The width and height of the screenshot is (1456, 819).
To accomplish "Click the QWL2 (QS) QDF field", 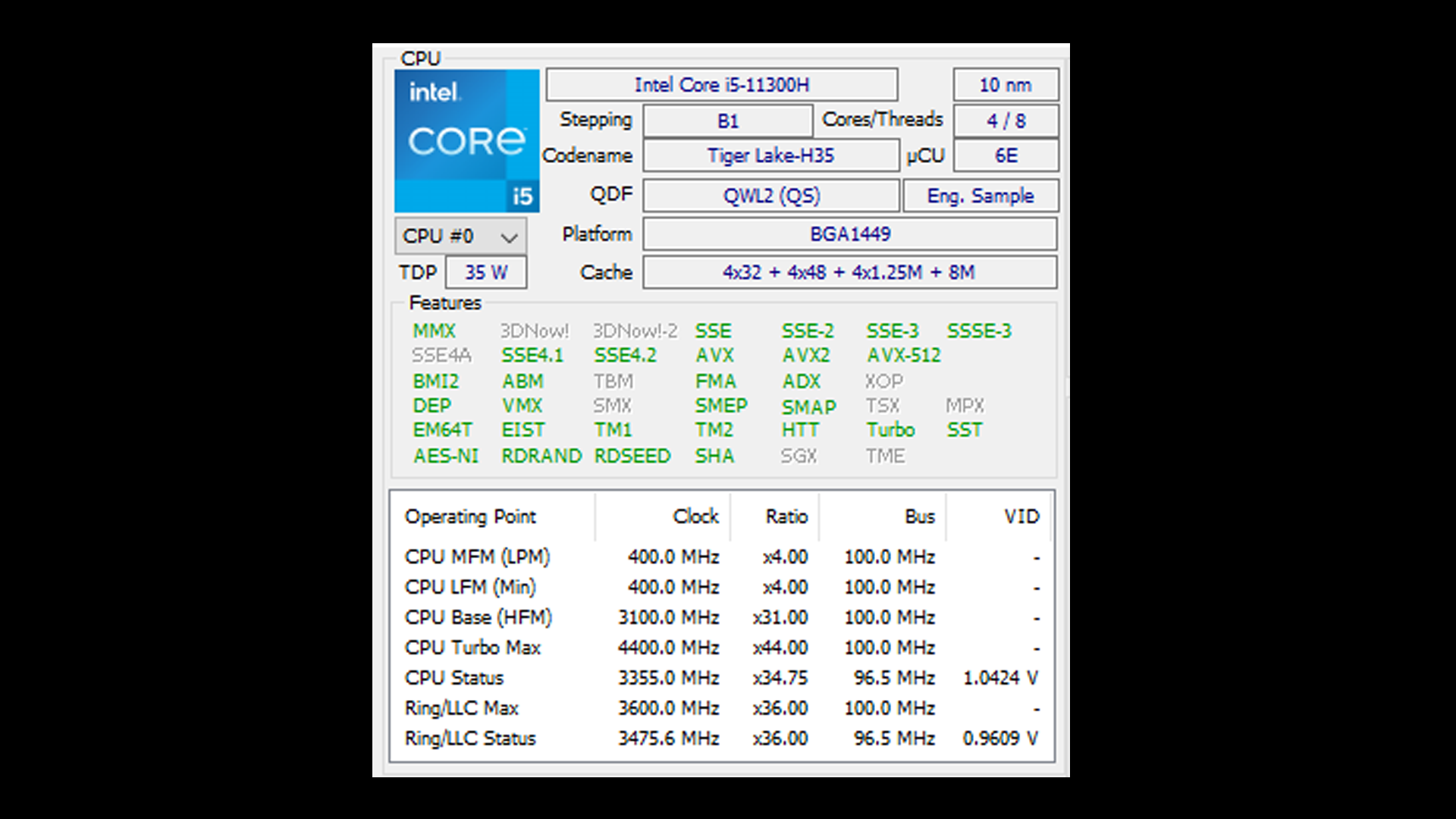I will [x=770, y=196].
